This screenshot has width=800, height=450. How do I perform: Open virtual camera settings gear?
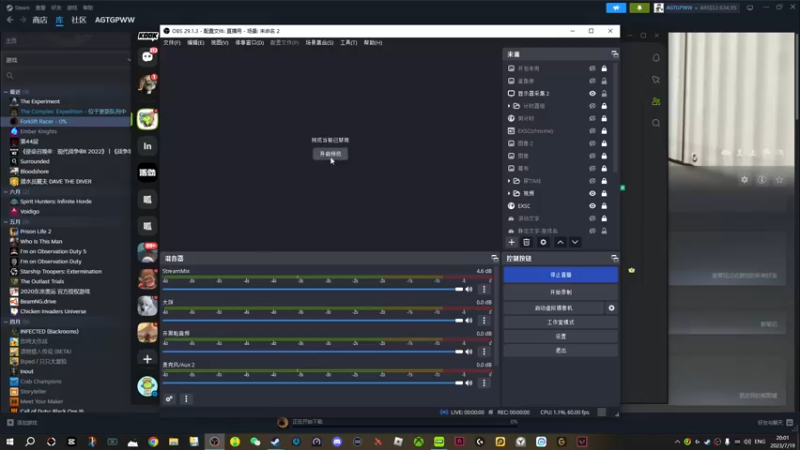tap(611, 308)
